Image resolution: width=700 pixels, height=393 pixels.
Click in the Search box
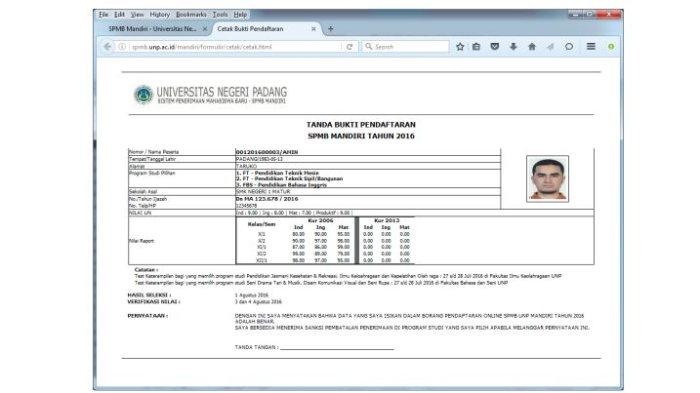tap(405, 46)
